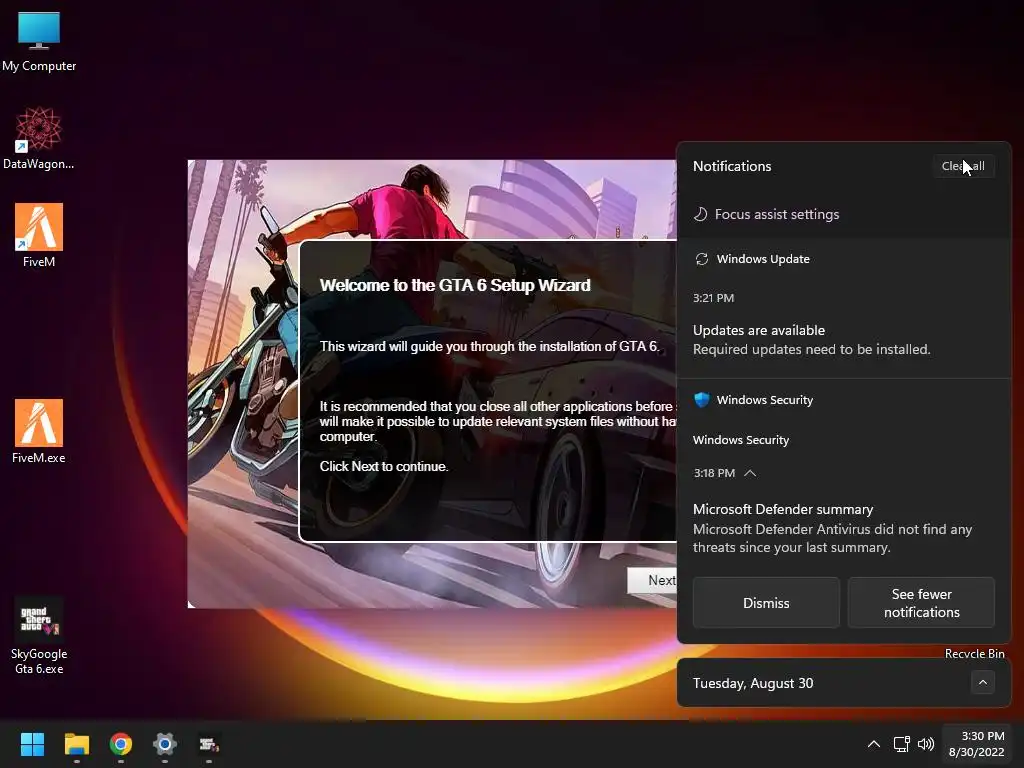Viewport: 1024px width, 768px height.
Task: Open the Windows Update notification header
Action: (763, 259)
